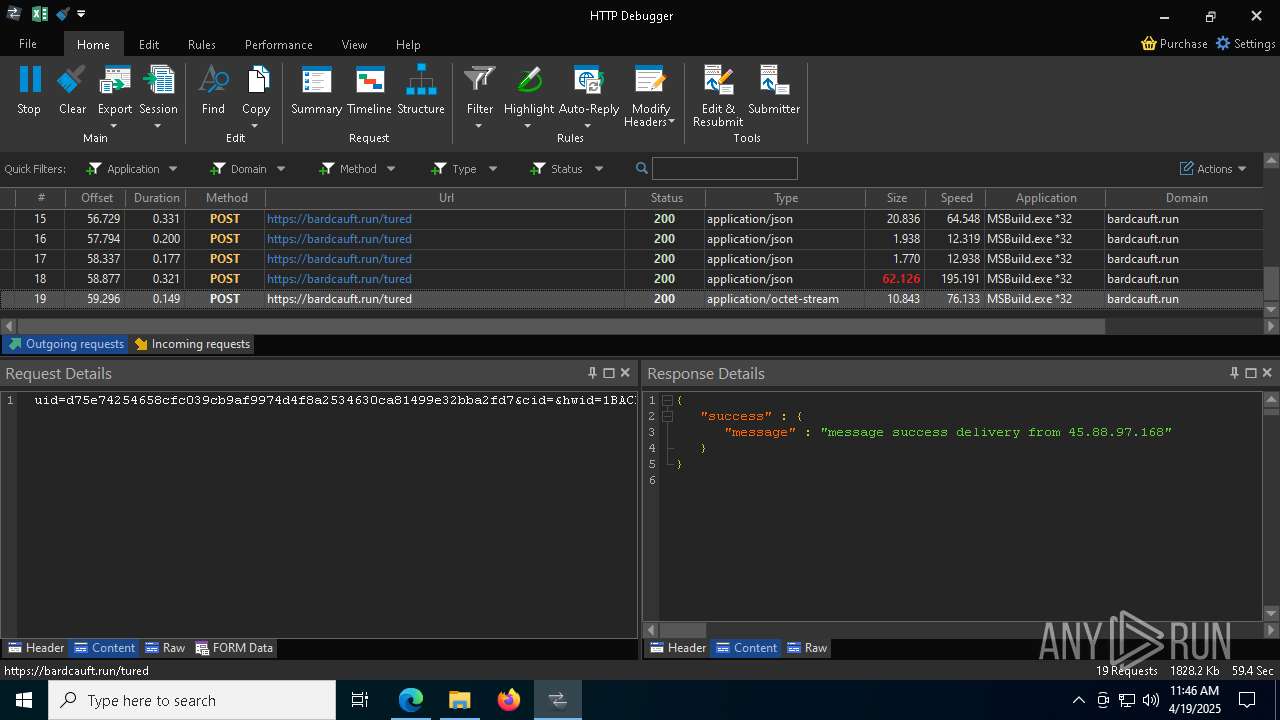The height and width of the screenshot is (720, 1280).
Task: Select request row 18 with size 62.126
Action: click(632, 279)
